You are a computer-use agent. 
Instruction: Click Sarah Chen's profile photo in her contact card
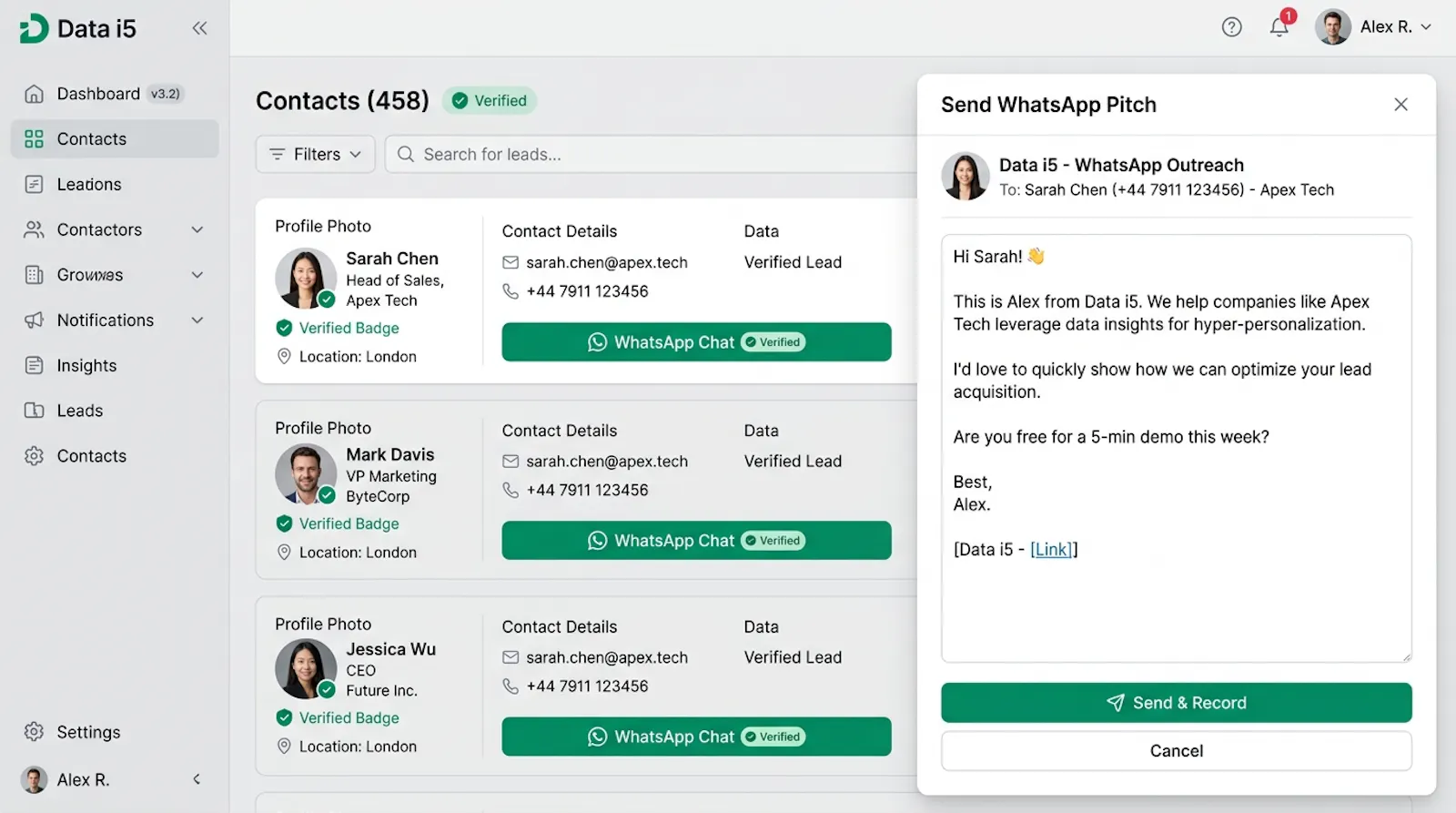306,279
